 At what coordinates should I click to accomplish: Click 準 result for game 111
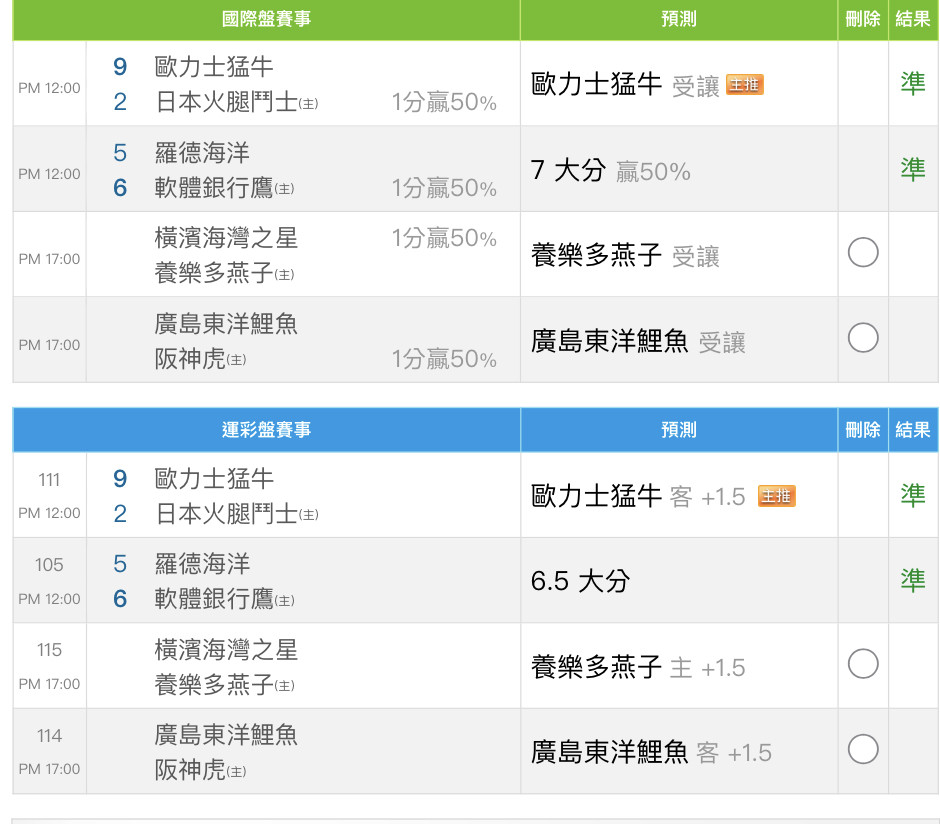click(913, 495)
